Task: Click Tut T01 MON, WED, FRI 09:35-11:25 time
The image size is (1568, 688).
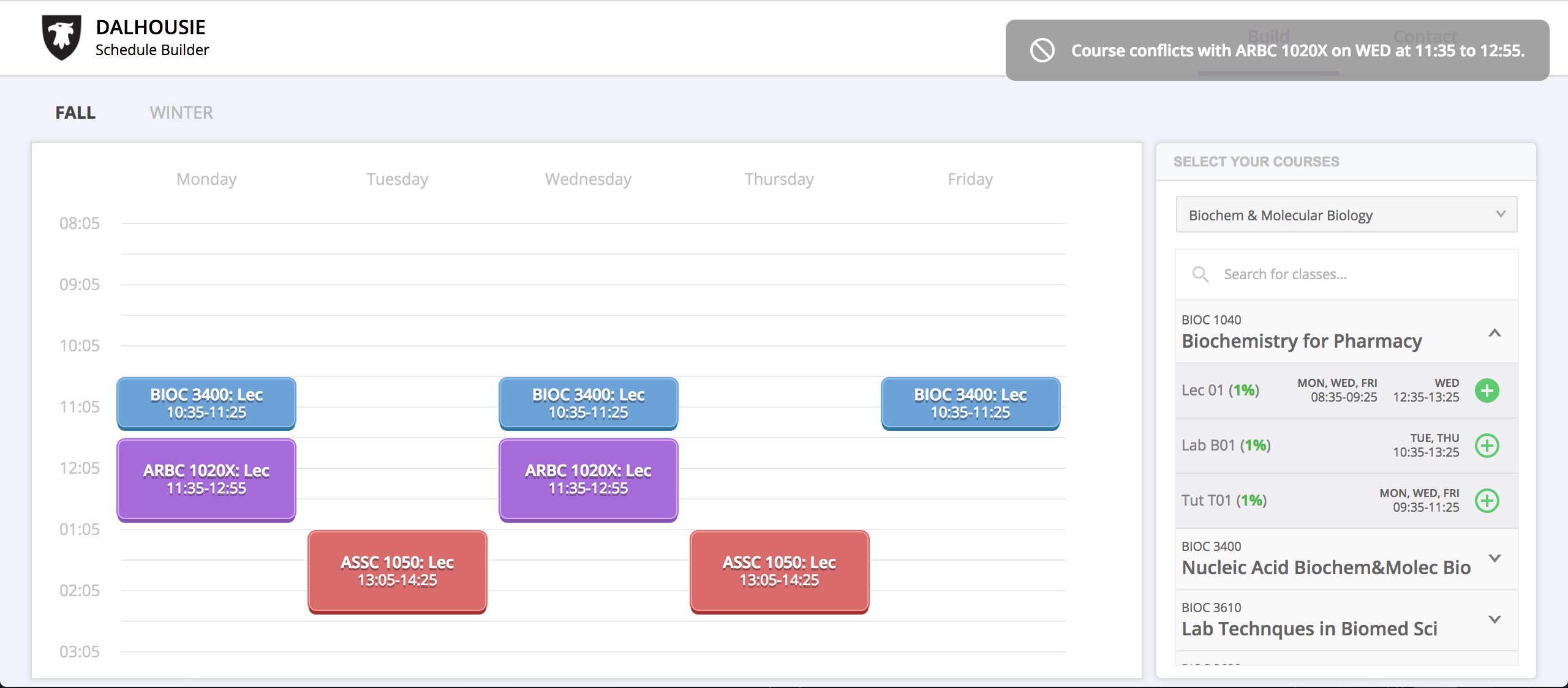Action: 1419,501
